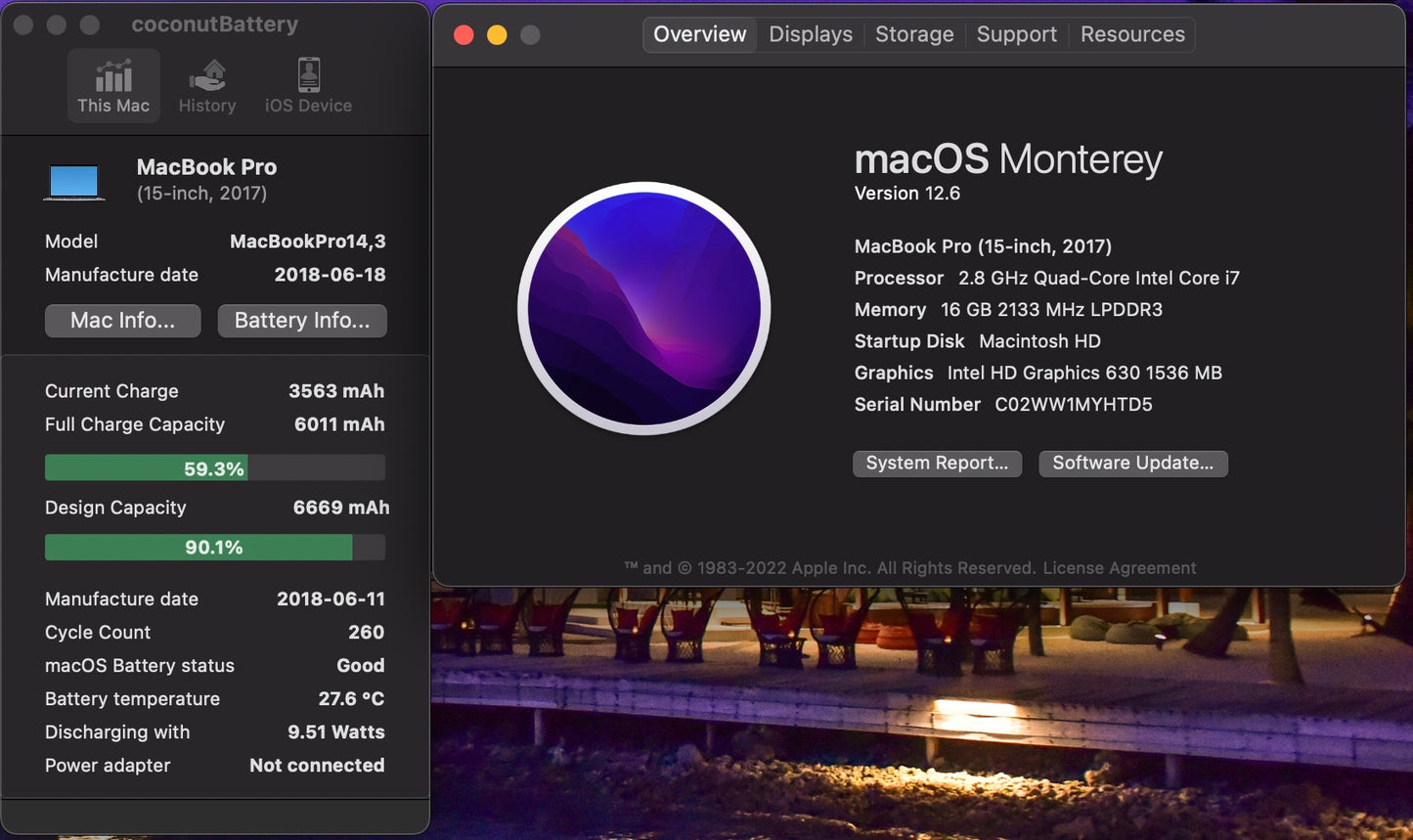Select the Support tab
Image resolution: width=1413 pixels, height=840 pixels.
(x=1016, y=34)
